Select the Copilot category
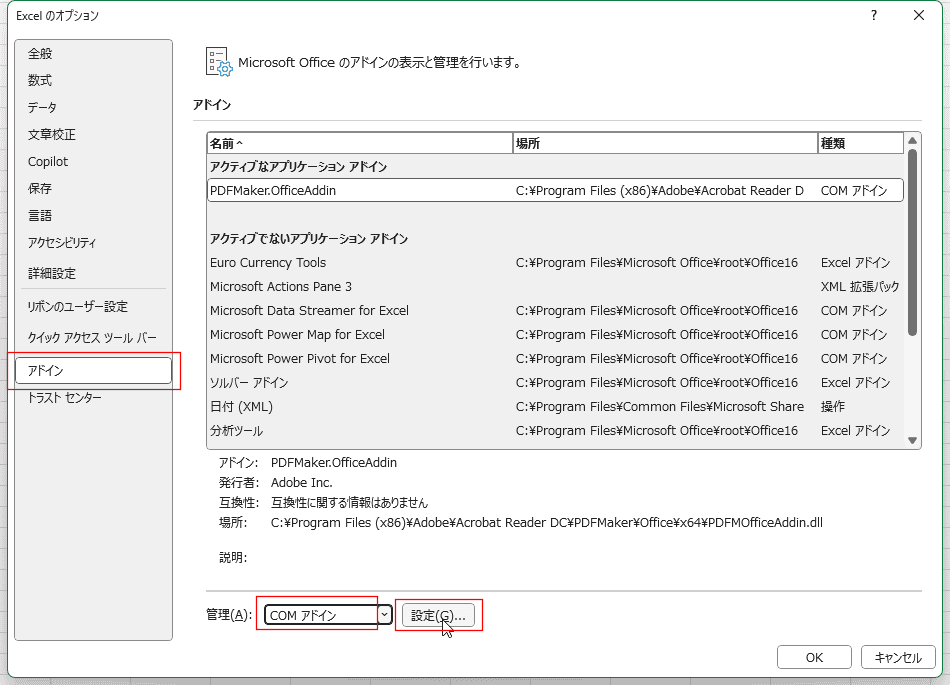The width and height of the screenshot is (950, 685). 48,162
